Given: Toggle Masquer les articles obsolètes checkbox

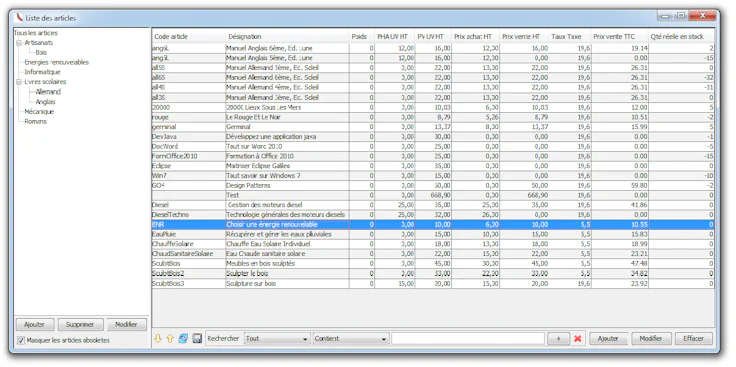Looking at the screenshot, I should [21, 340].
